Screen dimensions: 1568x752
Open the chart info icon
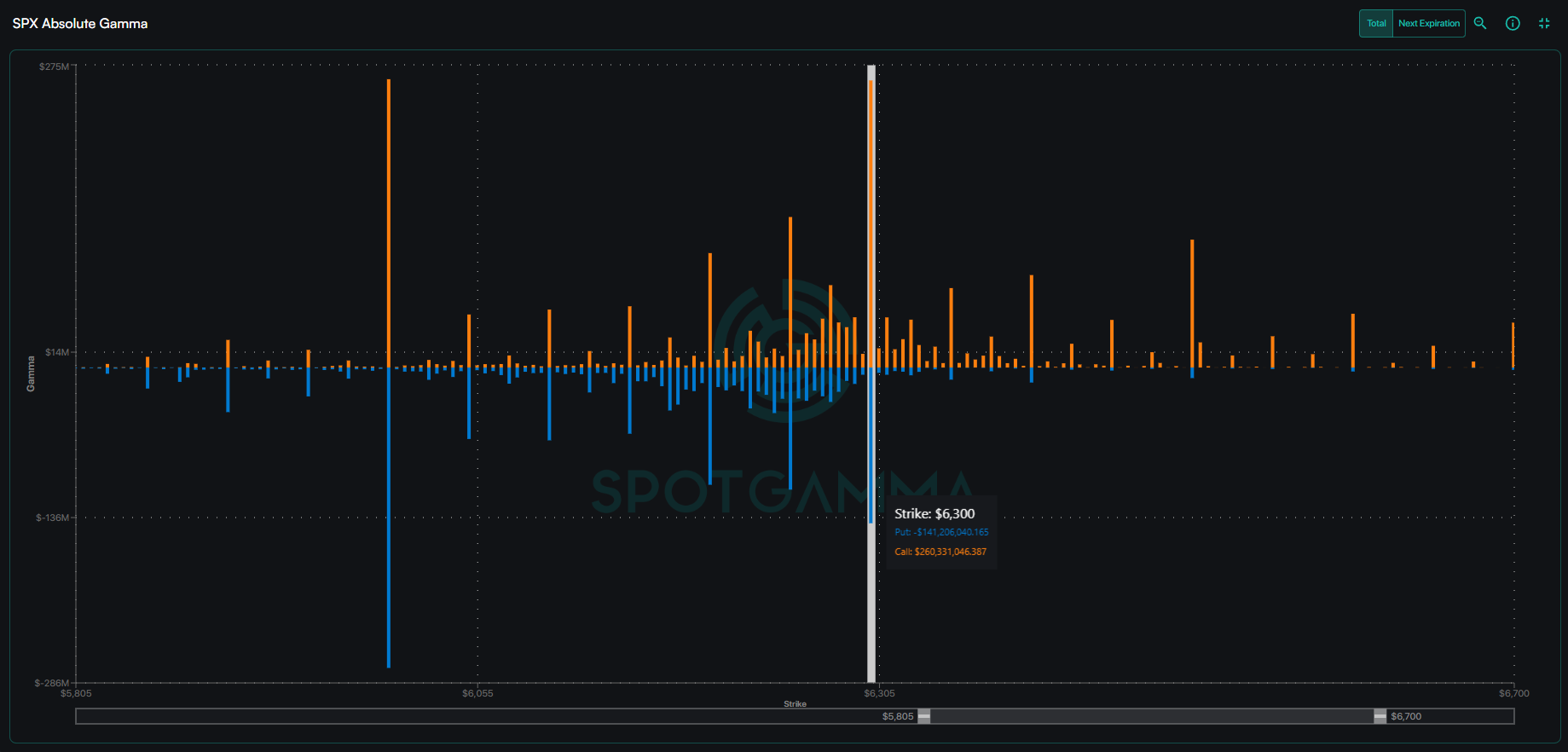pyautogui.click(x=1513, y=24)
